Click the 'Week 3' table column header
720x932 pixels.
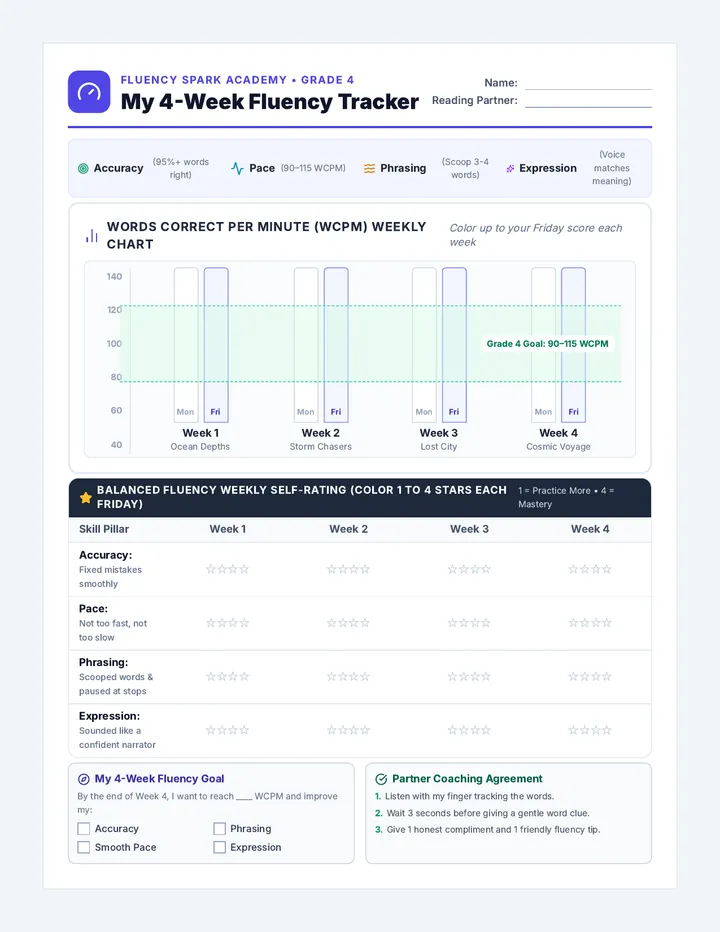coord(469,529)
